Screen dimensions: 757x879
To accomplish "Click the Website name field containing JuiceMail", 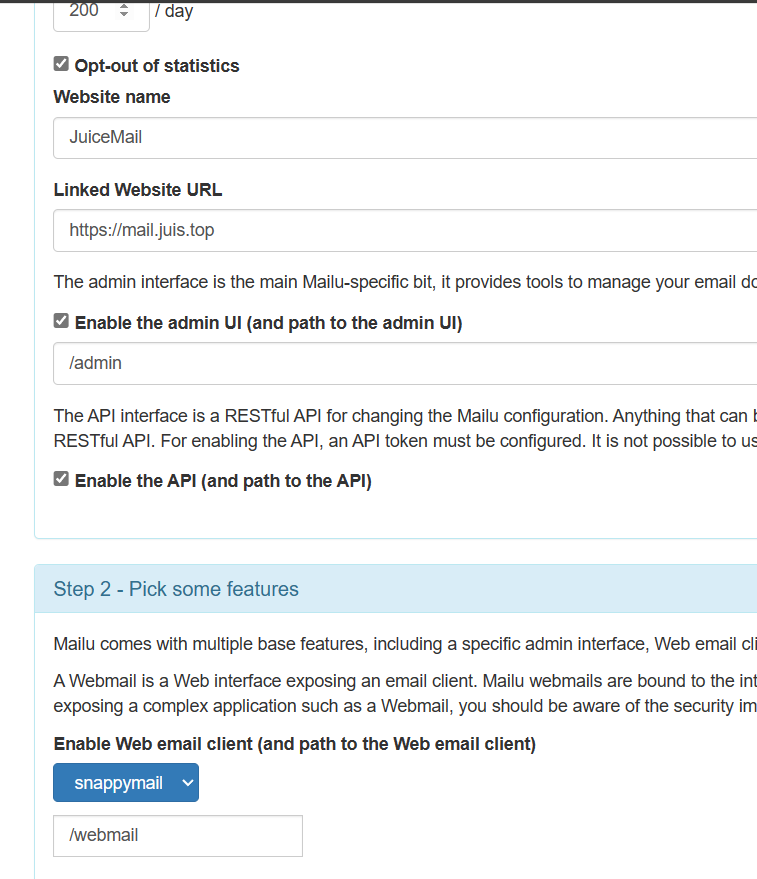I will [400, 138].
